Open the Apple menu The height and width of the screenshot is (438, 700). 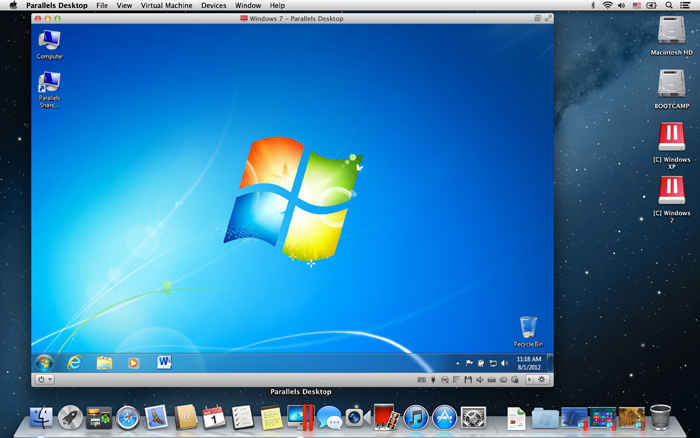13,5
